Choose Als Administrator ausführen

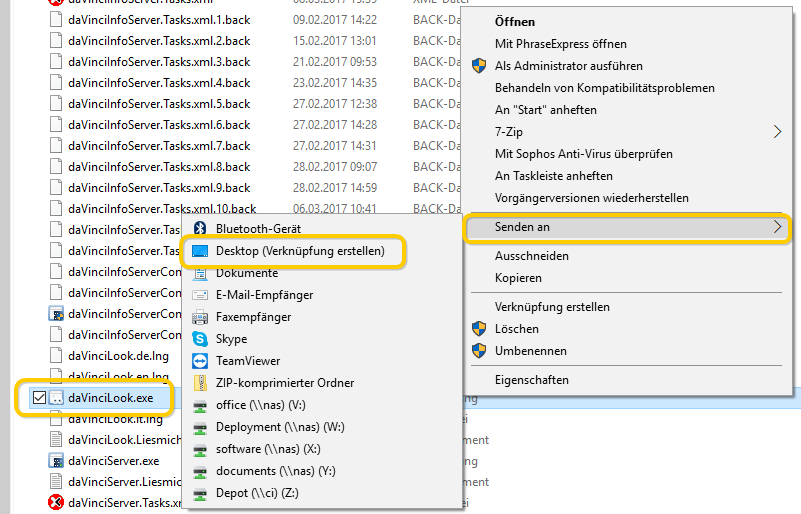click(x=569, y=66)
